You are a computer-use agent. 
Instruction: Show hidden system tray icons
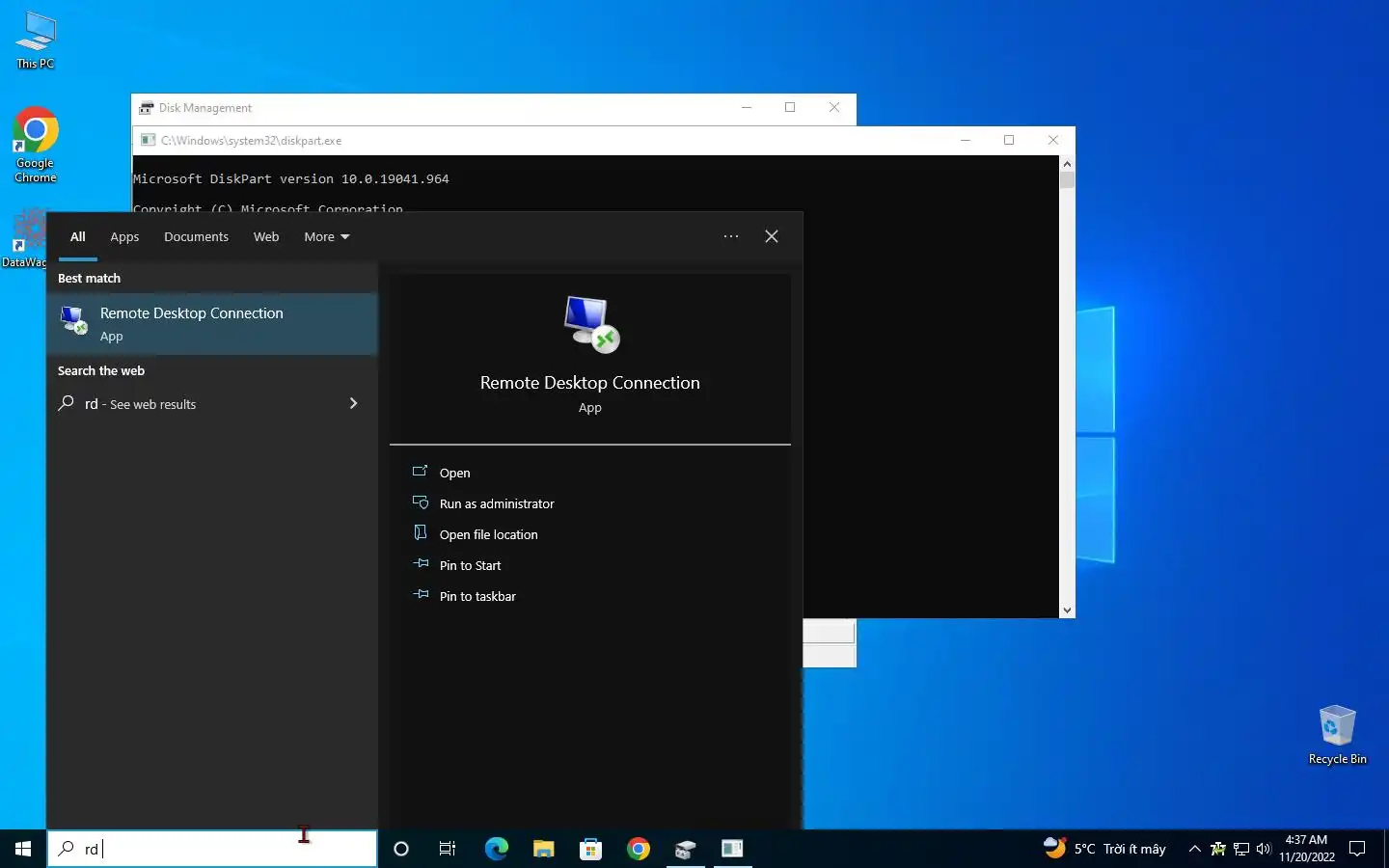1195,849
